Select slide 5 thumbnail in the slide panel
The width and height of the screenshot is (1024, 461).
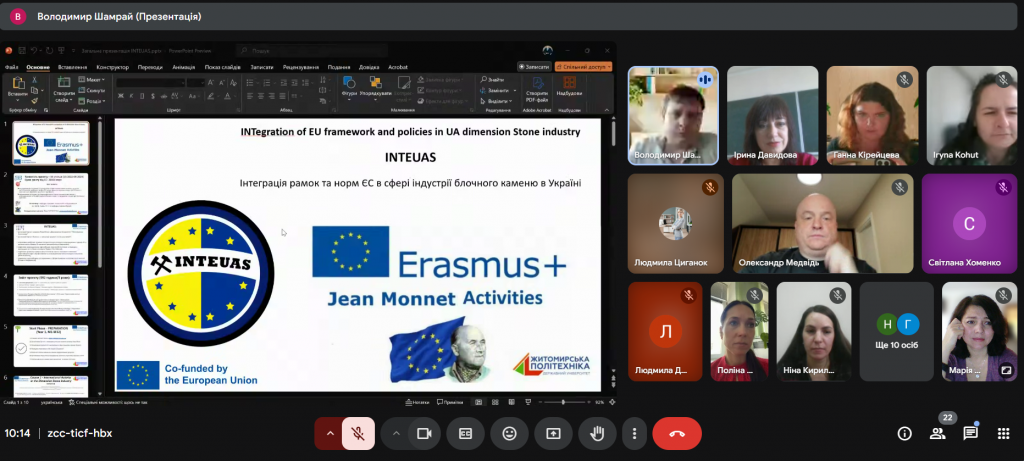tap(50, 346)
